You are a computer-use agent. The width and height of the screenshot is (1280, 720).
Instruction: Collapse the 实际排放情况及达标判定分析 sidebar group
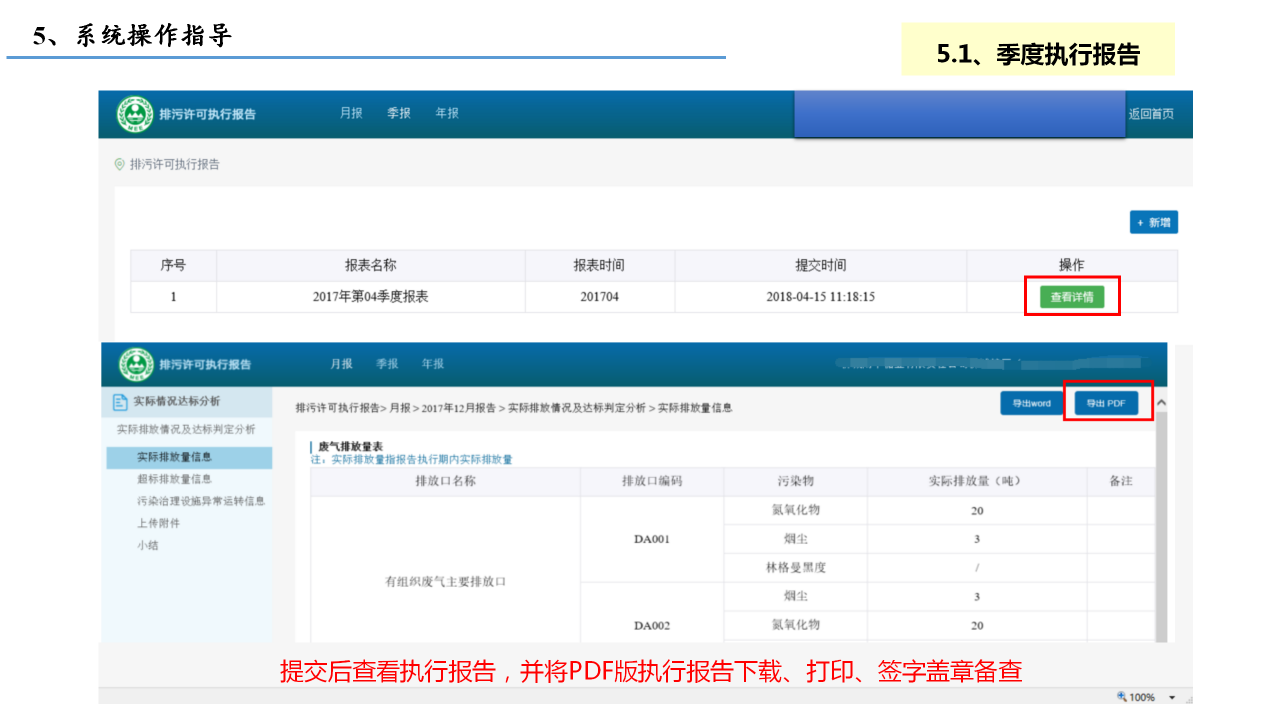[186, 429]
